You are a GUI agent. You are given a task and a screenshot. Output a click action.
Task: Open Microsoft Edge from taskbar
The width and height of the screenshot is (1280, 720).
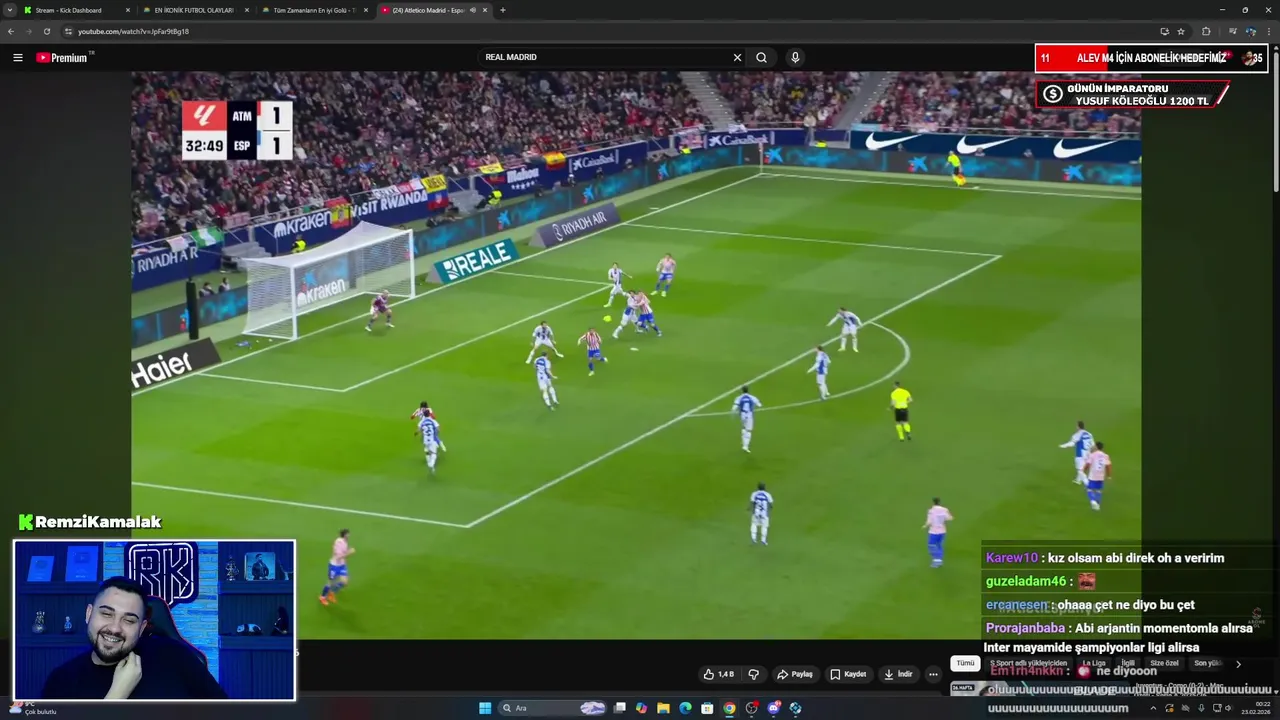[x=685, y=708]
